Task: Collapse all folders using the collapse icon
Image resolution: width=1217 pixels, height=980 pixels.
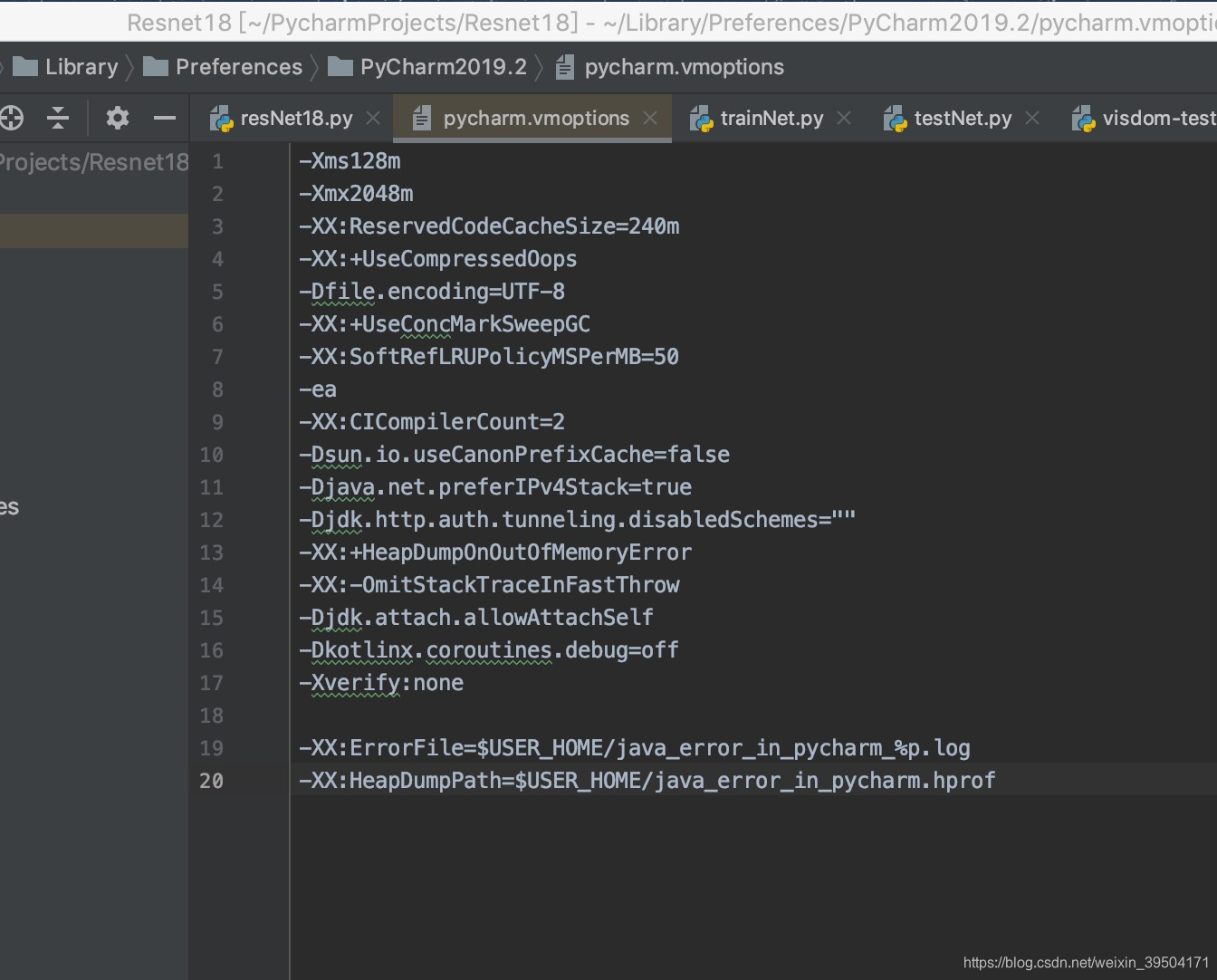Action: pyautogui.click(x=57, y=118)
